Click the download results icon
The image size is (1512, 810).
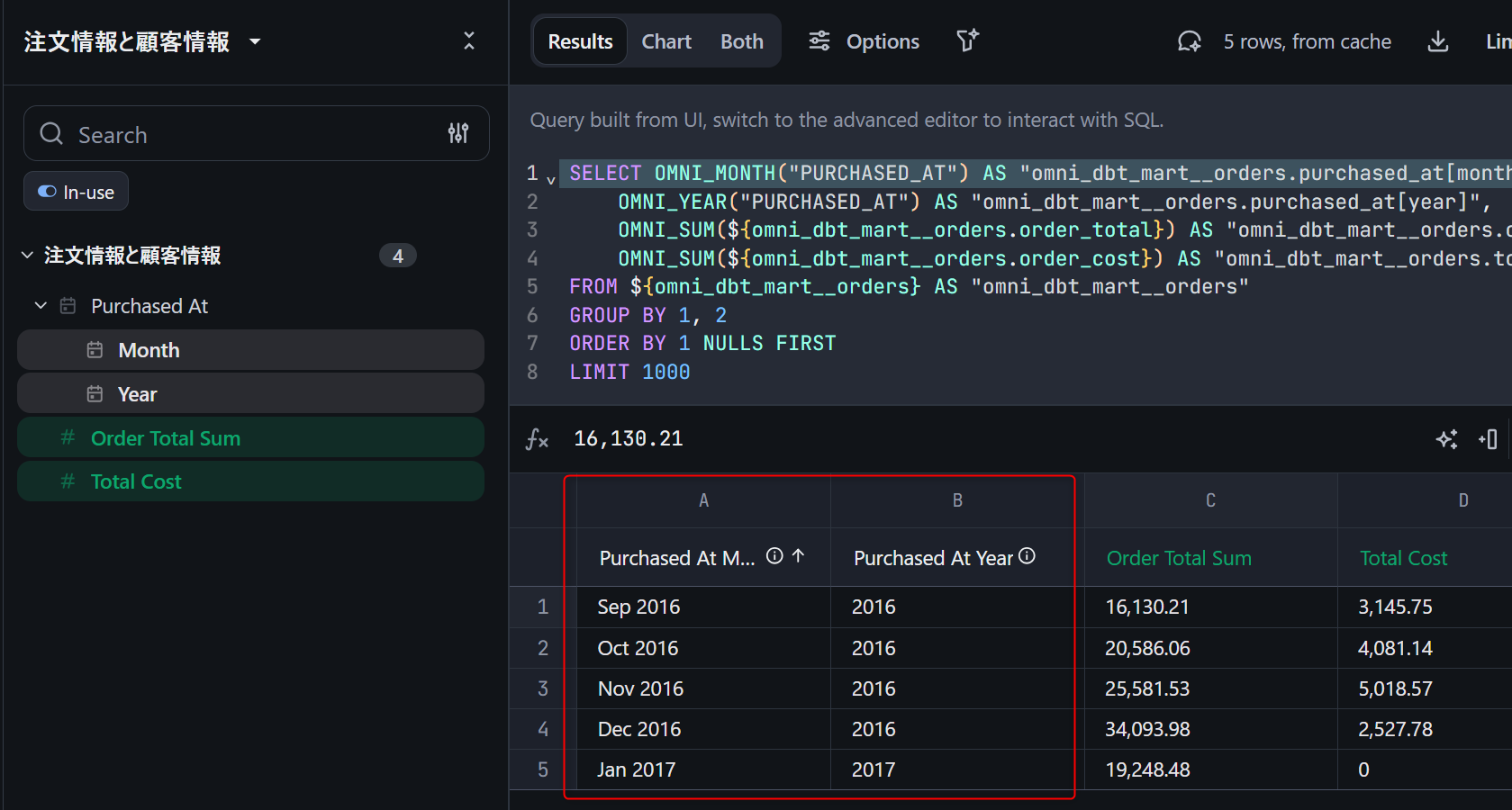pyautogui.click(x=1438, y=41)
